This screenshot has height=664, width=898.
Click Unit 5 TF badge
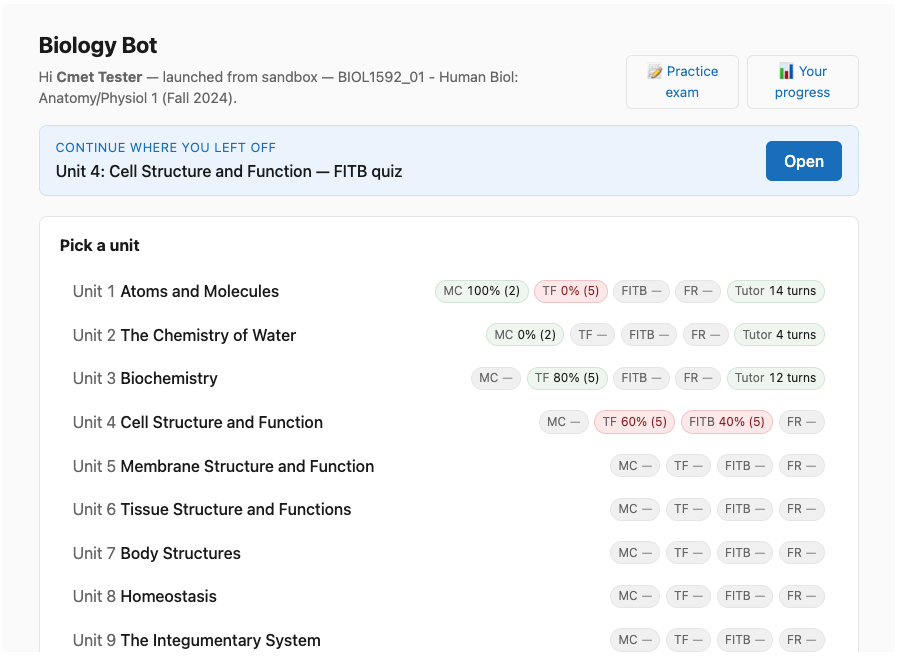pyautogui.click(x=688, y=466)
